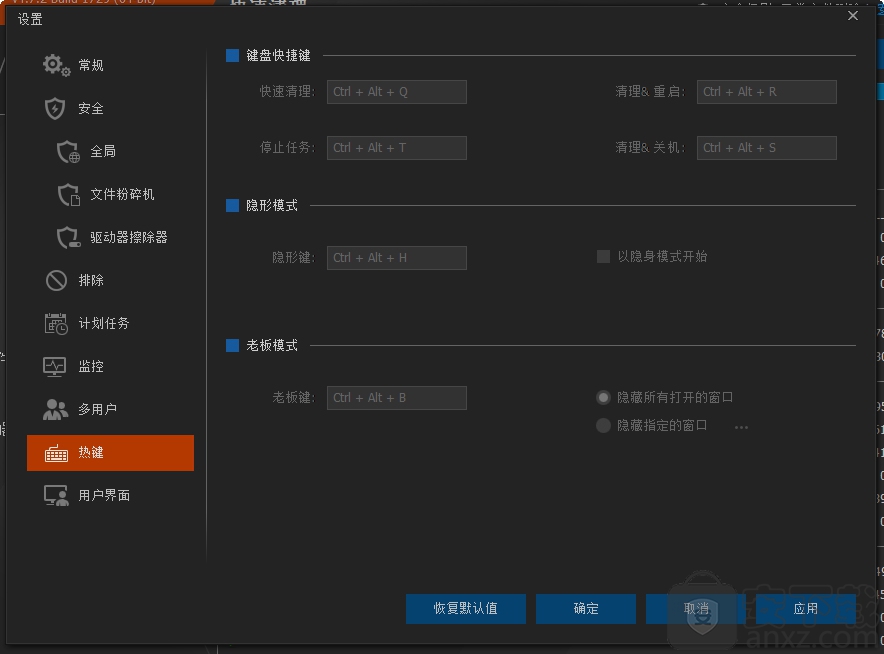Click the 隐形模式 section heading
Screen dimensions: 884x654
click(x=272, y=205)
